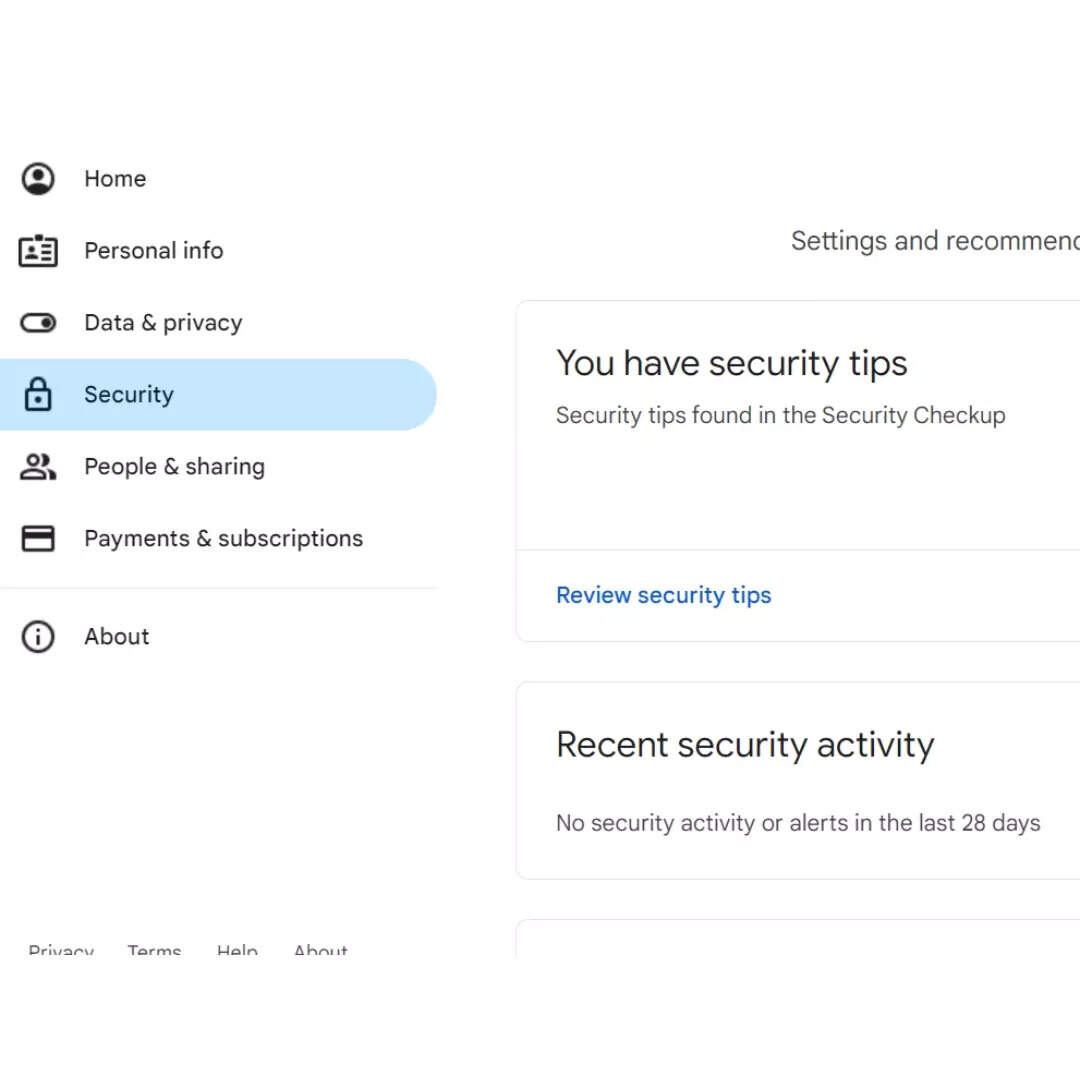This screenshot has width=1080, height=1080.
Task: Click the You have security tips heading
Action: point(731,363)
